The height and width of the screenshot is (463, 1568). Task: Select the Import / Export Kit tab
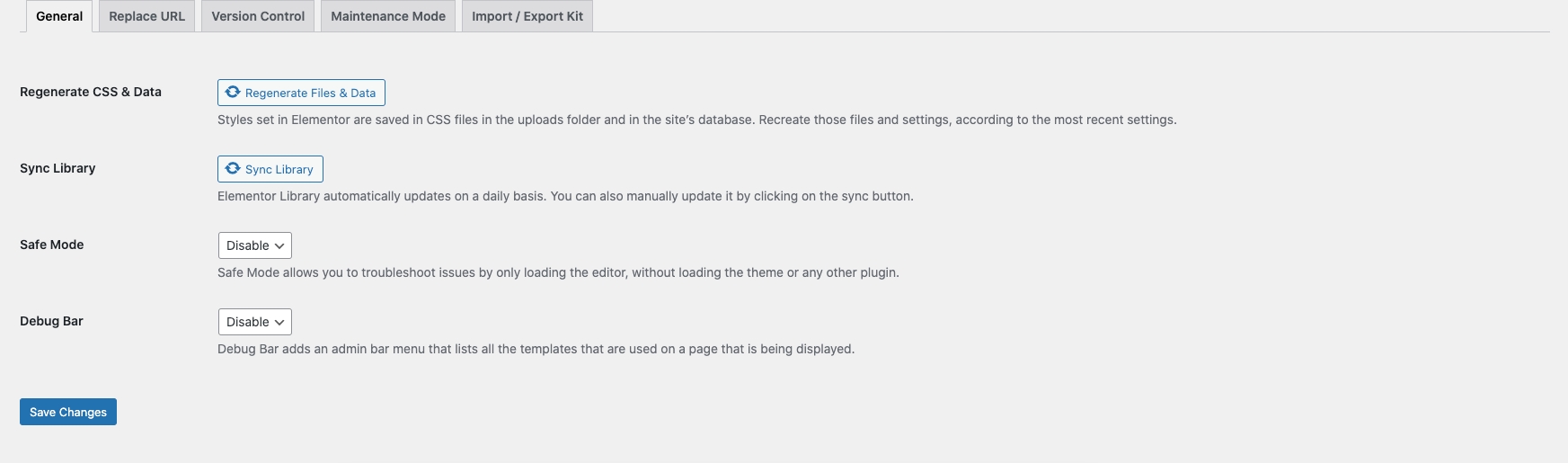pyautogui.click(x=527, y=16)
